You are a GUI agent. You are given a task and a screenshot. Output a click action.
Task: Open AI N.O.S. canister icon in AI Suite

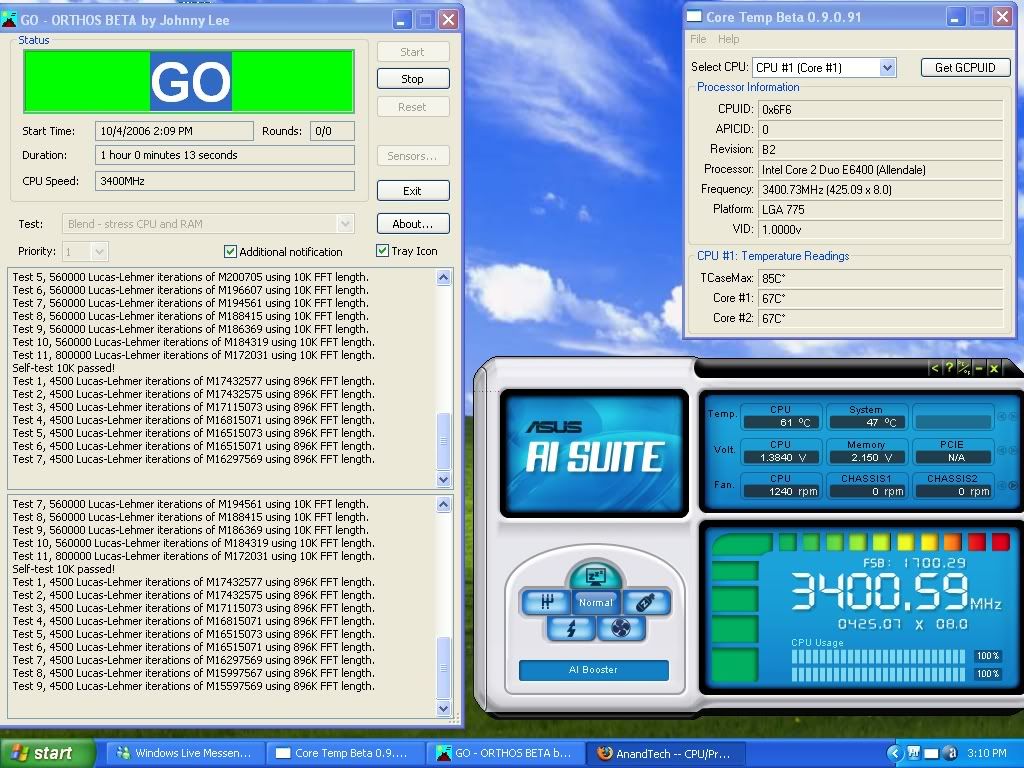(646, 602)
